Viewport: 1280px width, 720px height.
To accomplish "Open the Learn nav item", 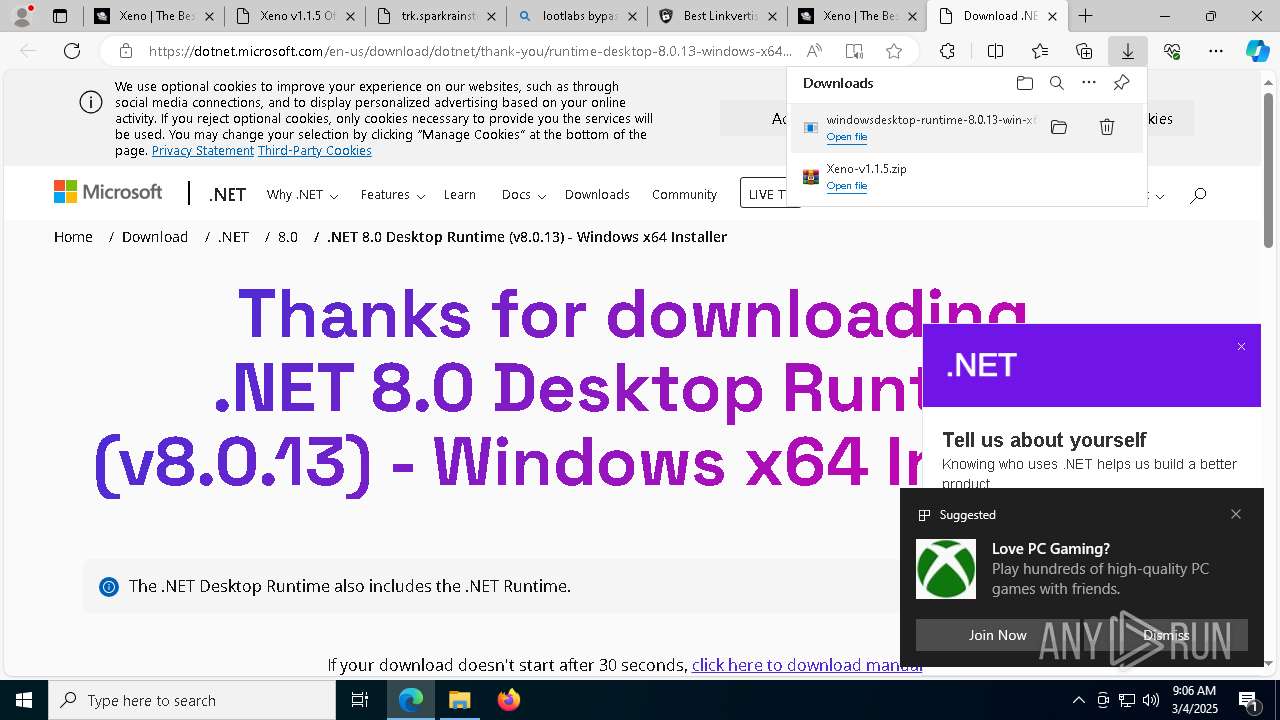I will point(460,195).
